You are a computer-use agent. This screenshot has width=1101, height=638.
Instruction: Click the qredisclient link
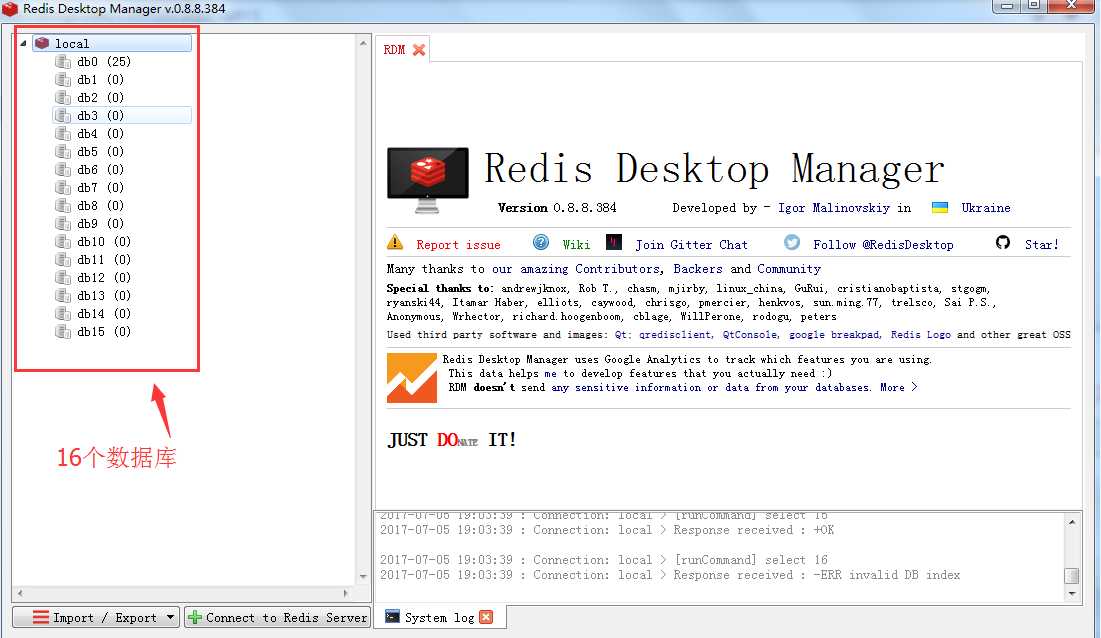(x=675, y=335)
